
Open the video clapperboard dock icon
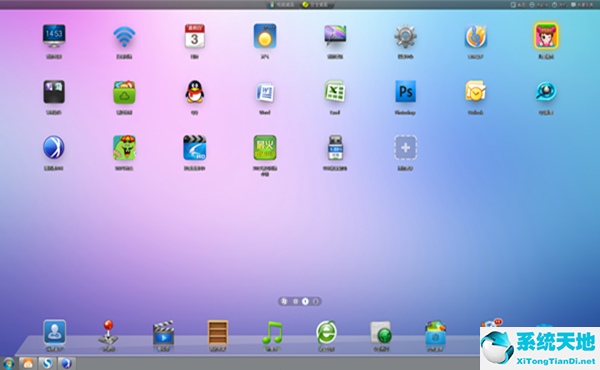click(x=163, y=333)
